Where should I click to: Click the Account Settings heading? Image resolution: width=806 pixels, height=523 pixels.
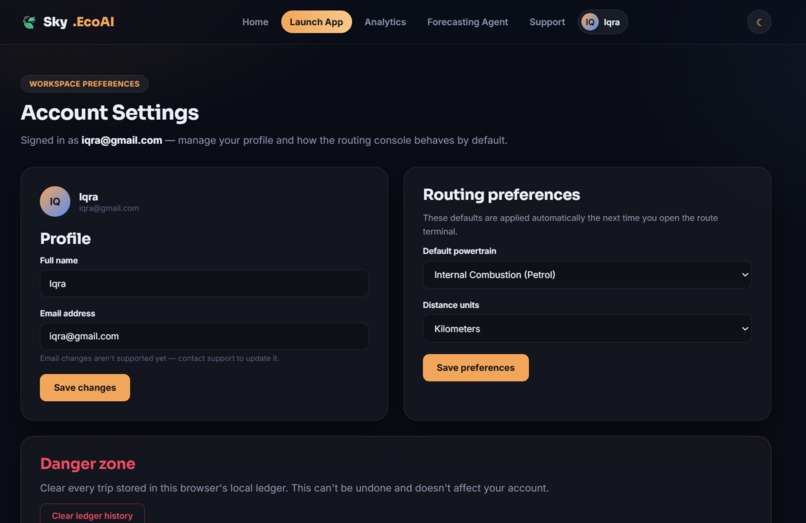pos(109,113)
